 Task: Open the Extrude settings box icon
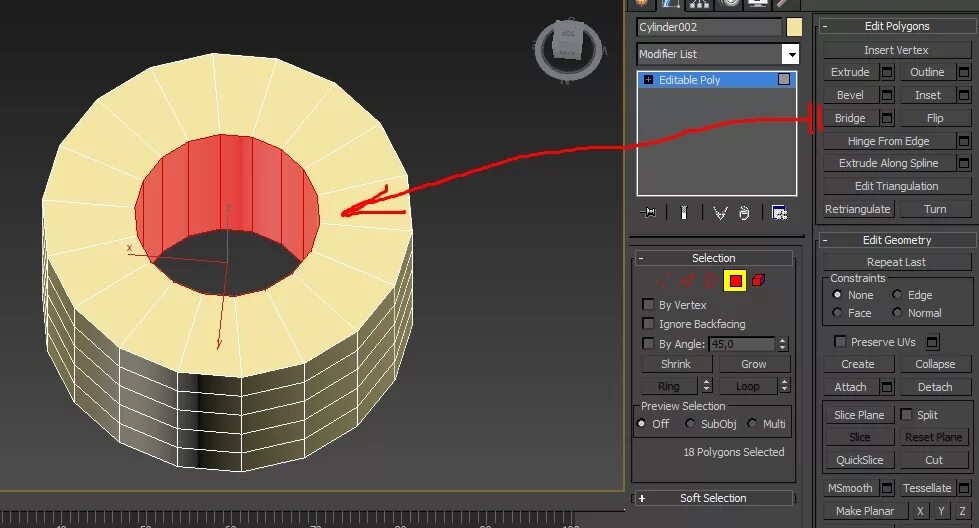(887, 72)
